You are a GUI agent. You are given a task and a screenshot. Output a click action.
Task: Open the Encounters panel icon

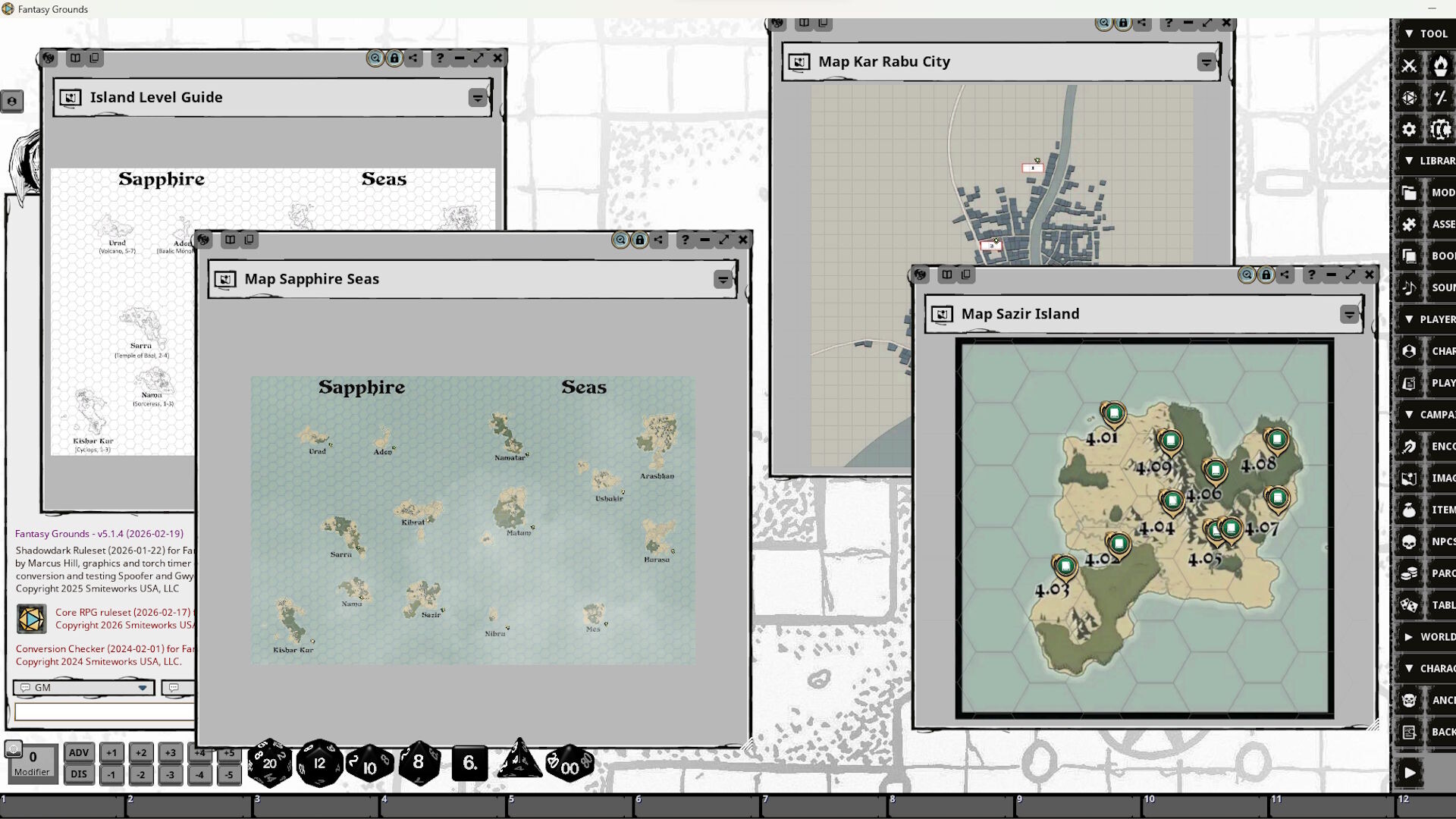[1410, 446]
